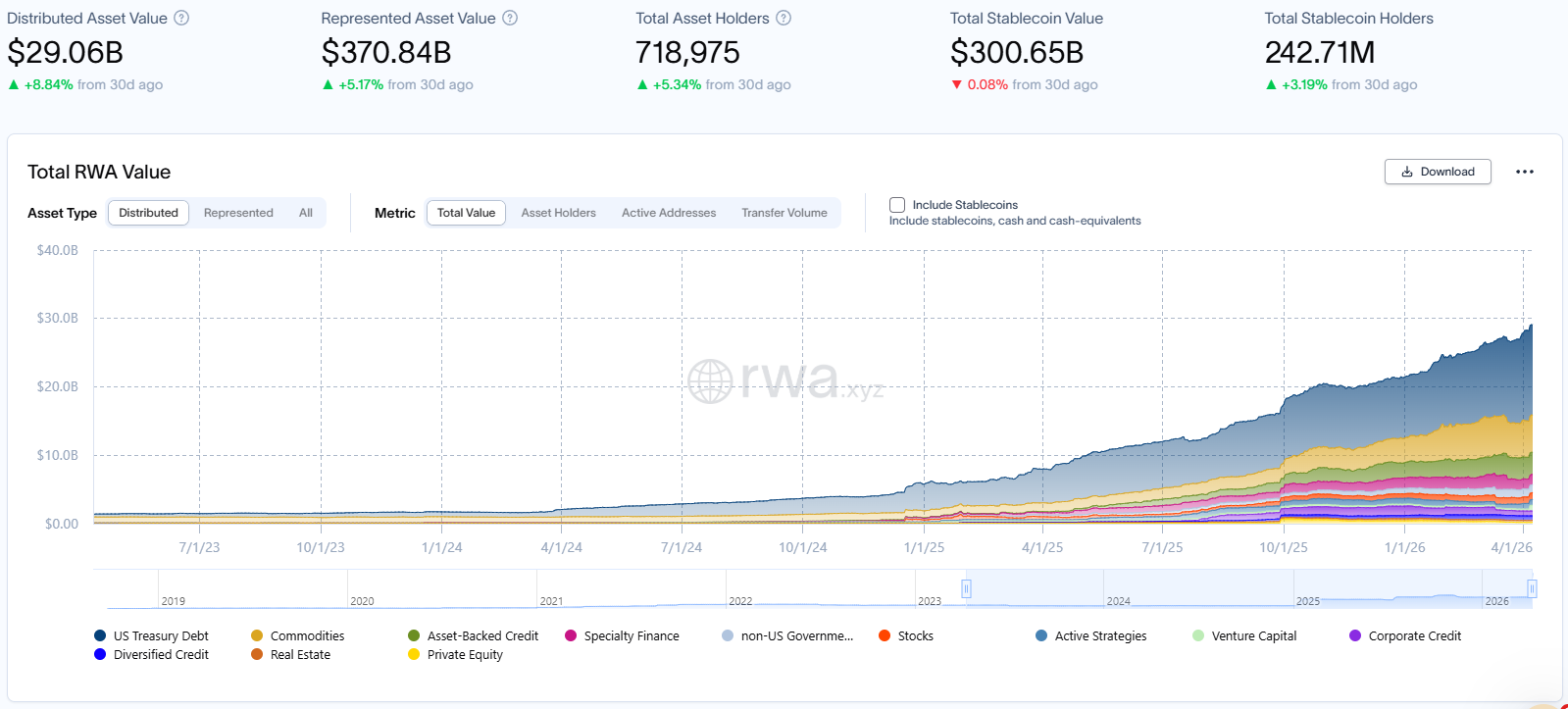Click 2021 in the timeline navigator
Screen dimensions: 1568x709
552,600
